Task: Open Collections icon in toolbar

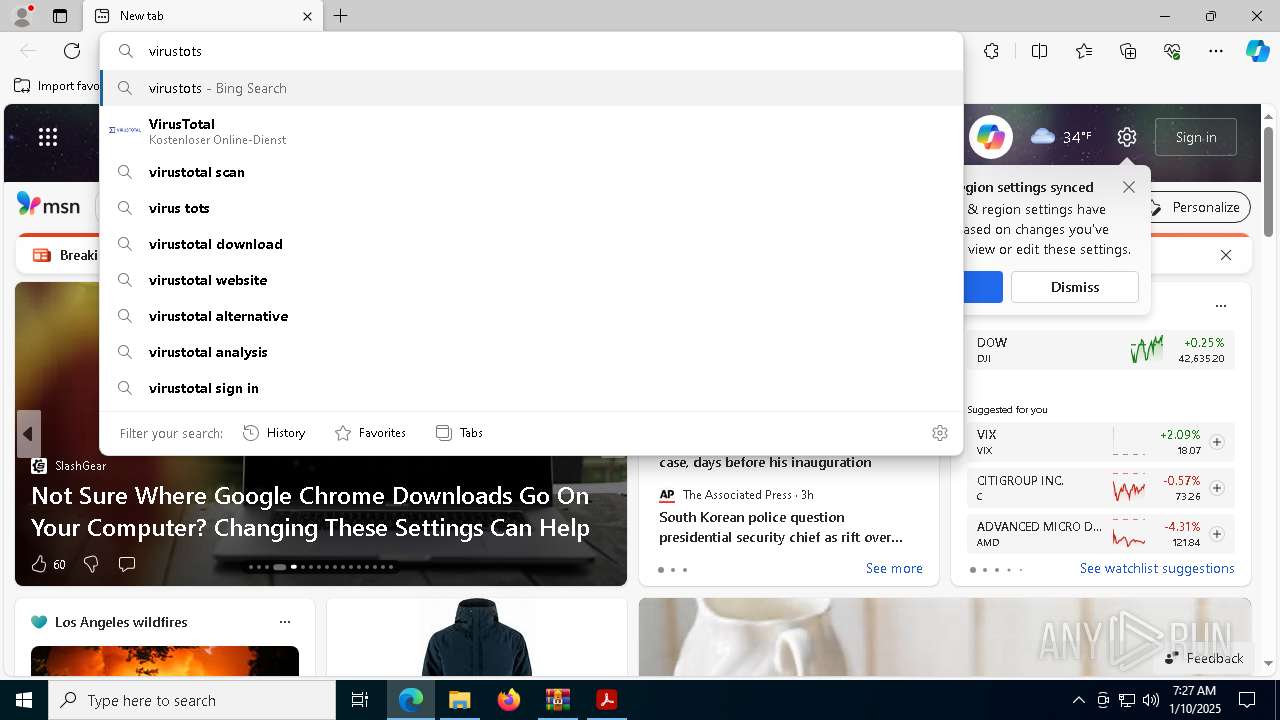Action: pyautogui.click(x=1129, y=51)
